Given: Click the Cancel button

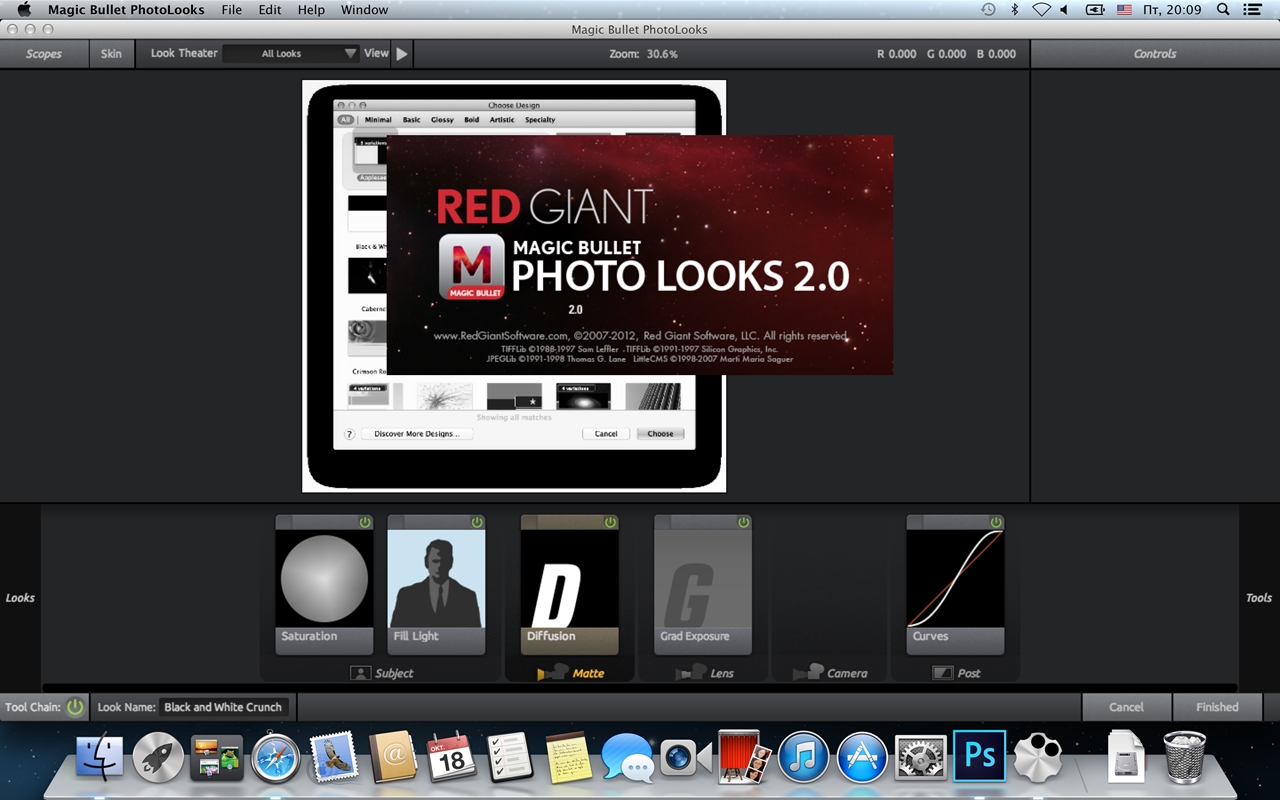Looking at the screenshot, I should pyautogui.click(x=1126, y=707).
